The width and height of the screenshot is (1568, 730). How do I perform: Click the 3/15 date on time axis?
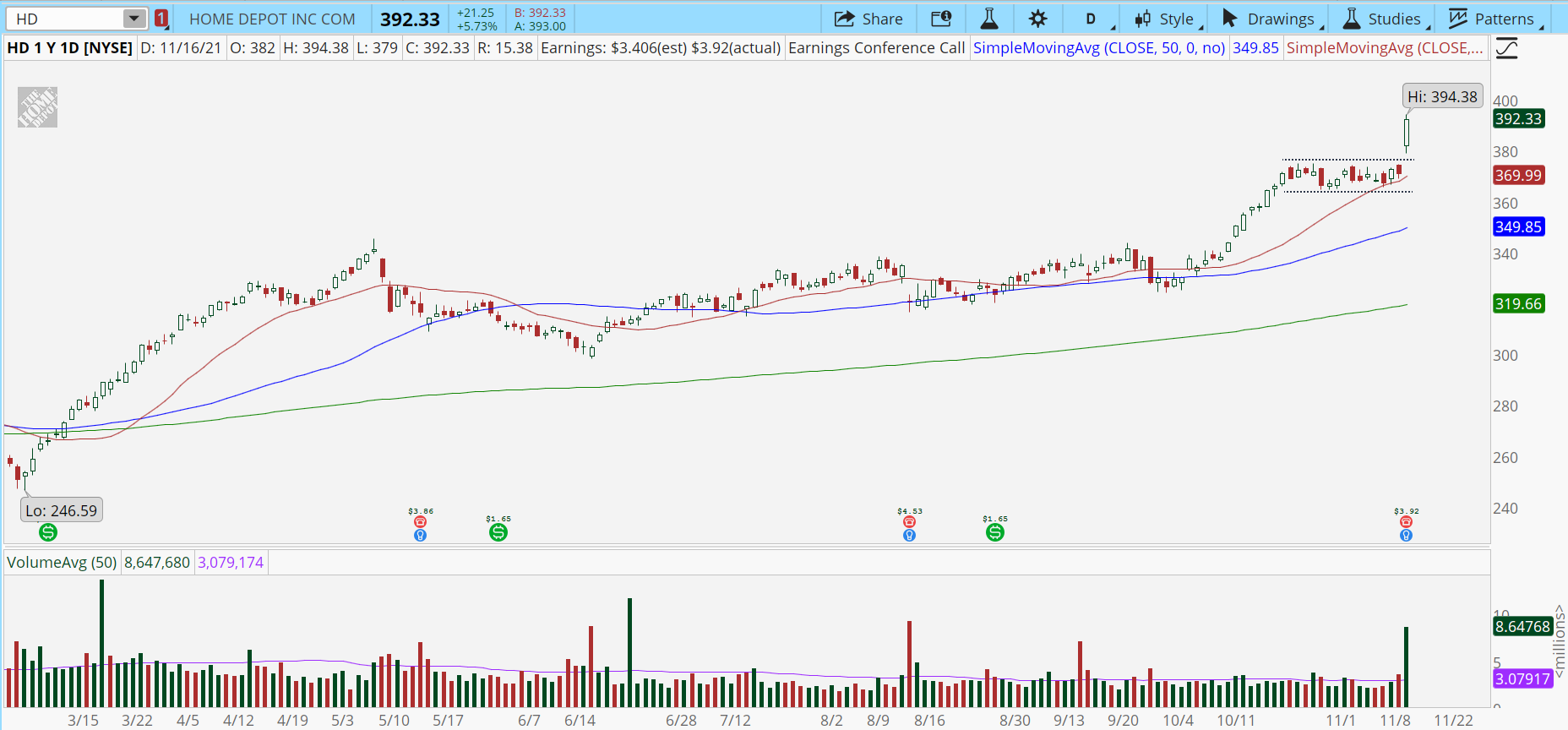pos(83,721)
